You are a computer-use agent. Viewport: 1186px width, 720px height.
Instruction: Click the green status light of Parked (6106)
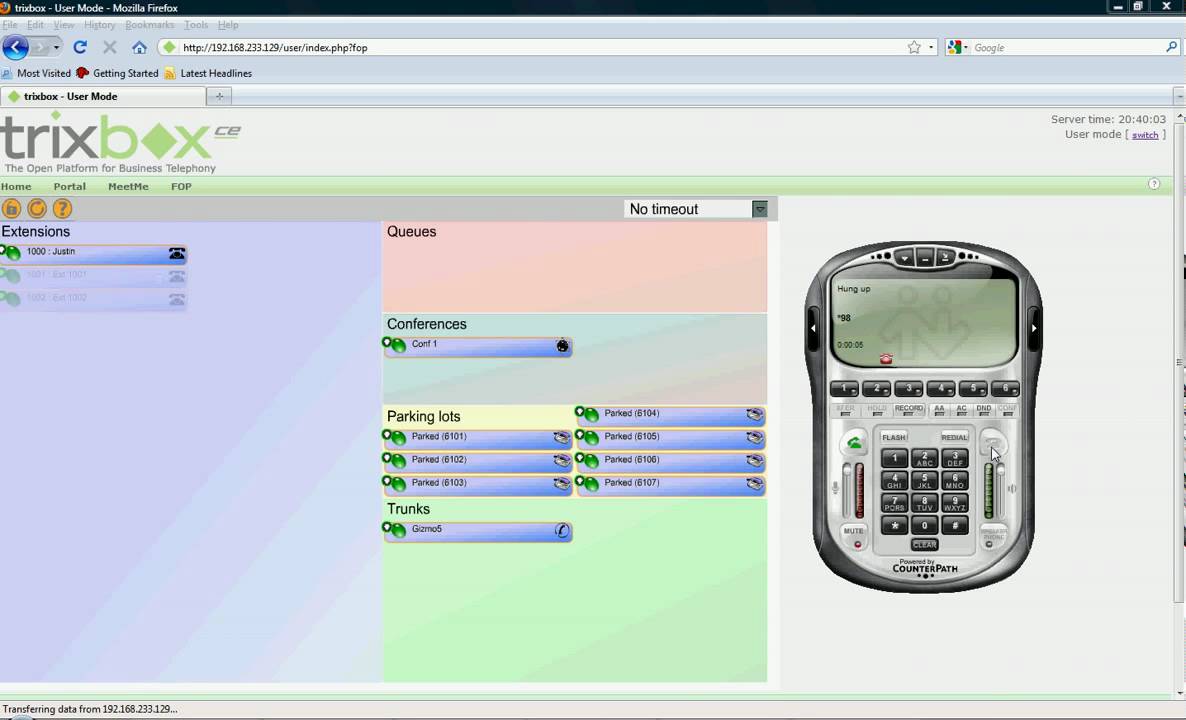point(591,461)
